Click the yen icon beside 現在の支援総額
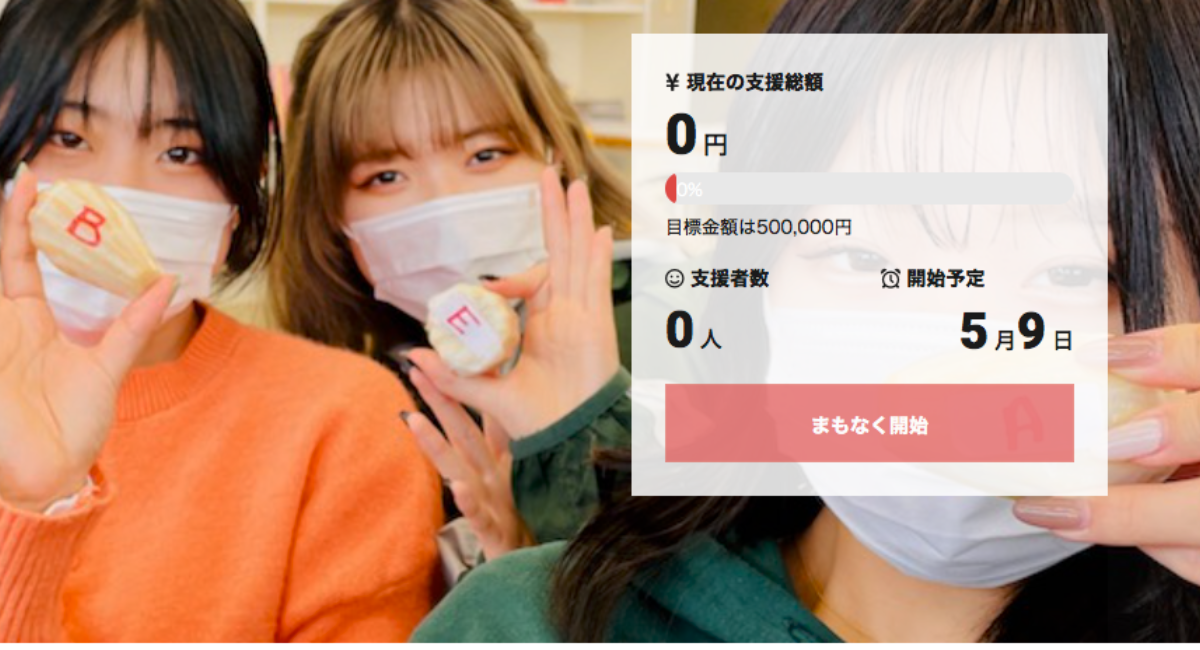Screen dimensions: 1200x650 pos(672,83)
